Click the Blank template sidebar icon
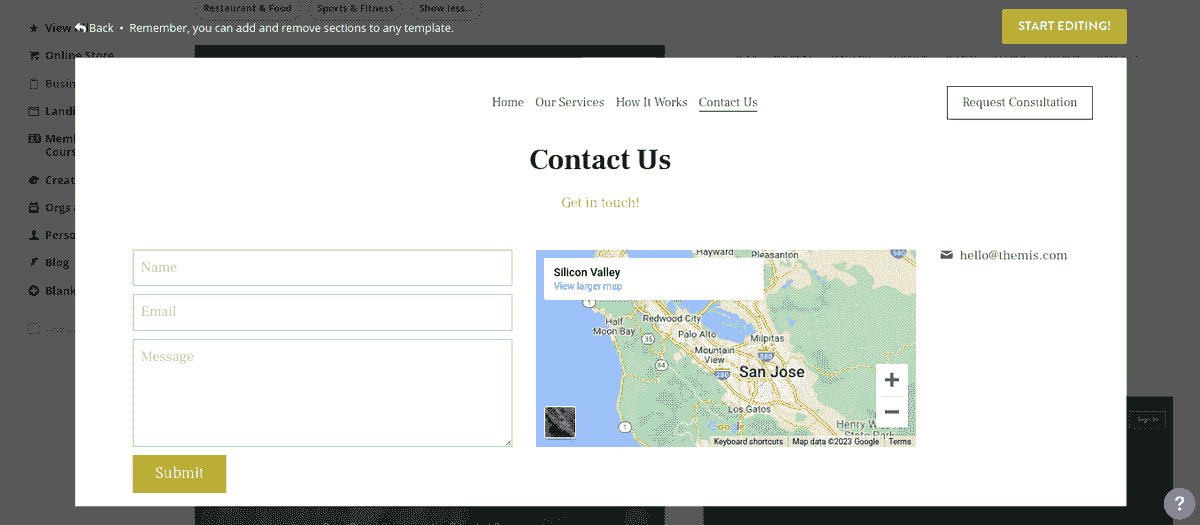Viewport: 1200px width, 525px height. click(x=34, y=291)
